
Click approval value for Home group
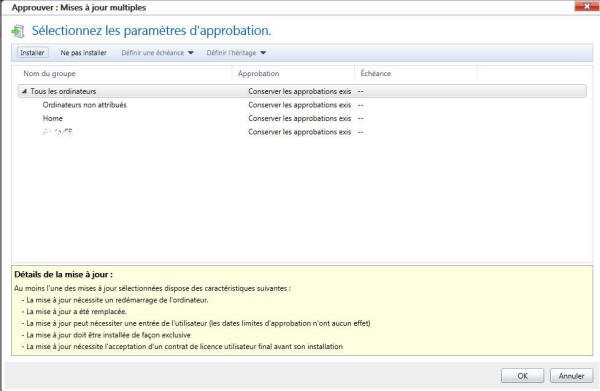[x=300, y=118]
